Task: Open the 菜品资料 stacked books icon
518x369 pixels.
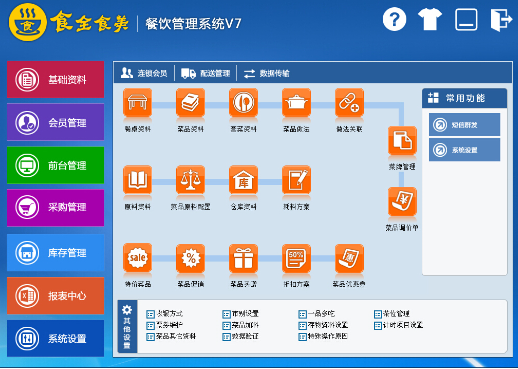Action: click(190, 103)
